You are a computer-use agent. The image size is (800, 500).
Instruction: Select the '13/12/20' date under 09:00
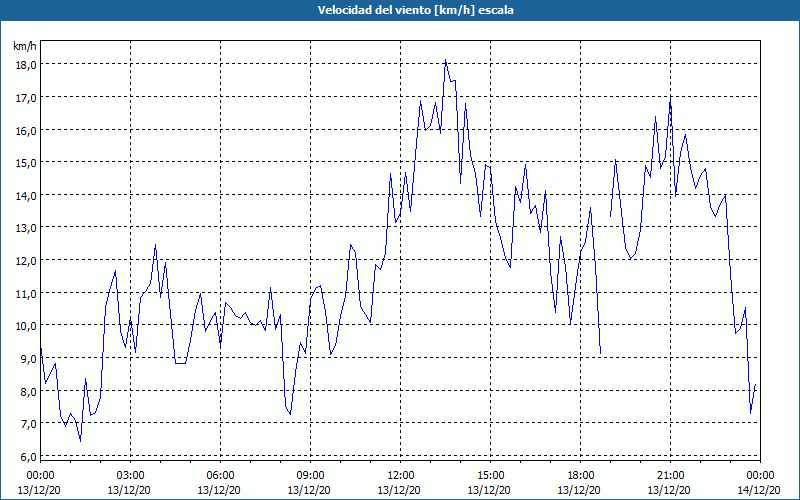[x=309, y=490]
